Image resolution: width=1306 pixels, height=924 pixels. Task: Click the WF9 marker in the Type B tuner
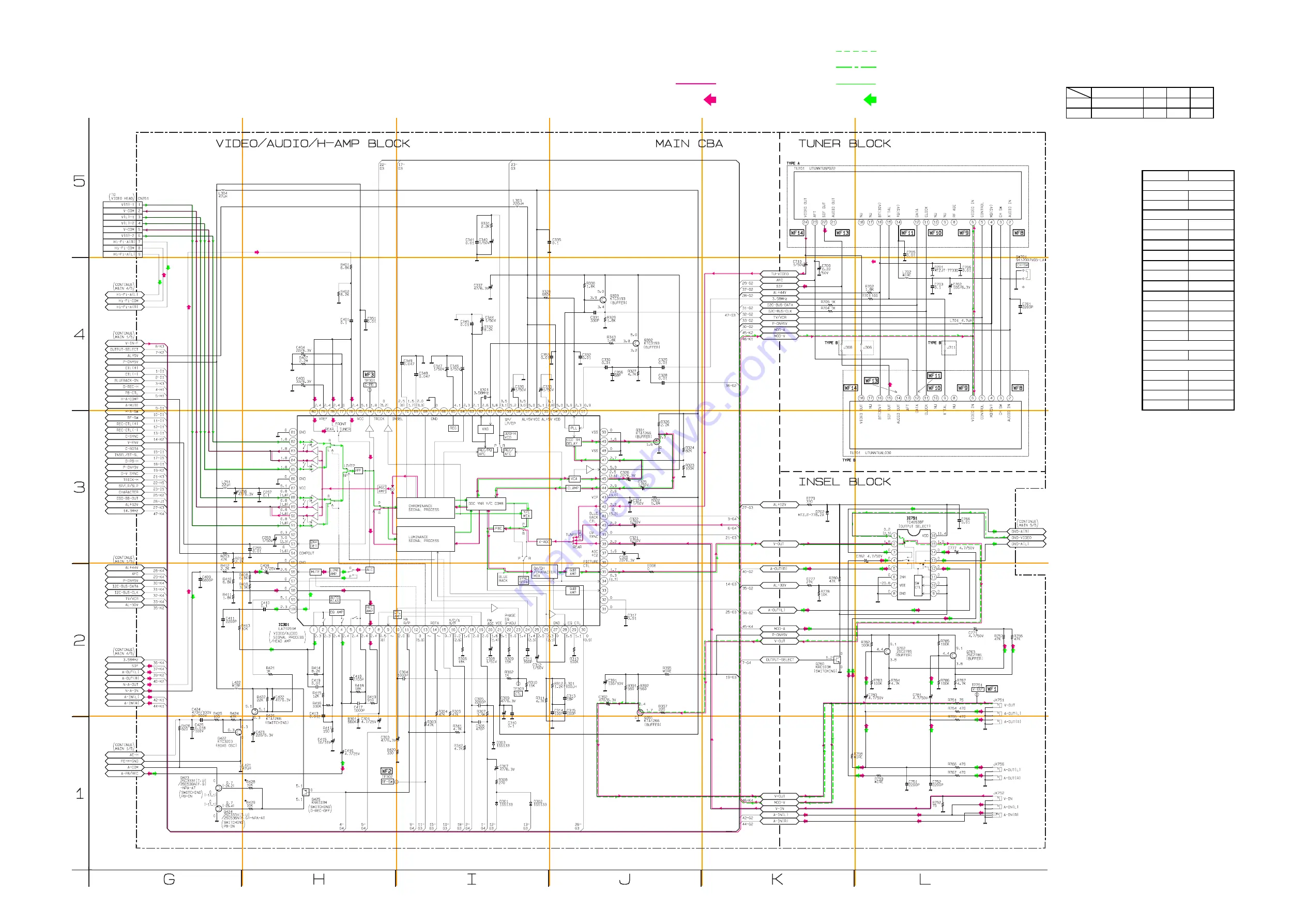(x=962, y=388)
